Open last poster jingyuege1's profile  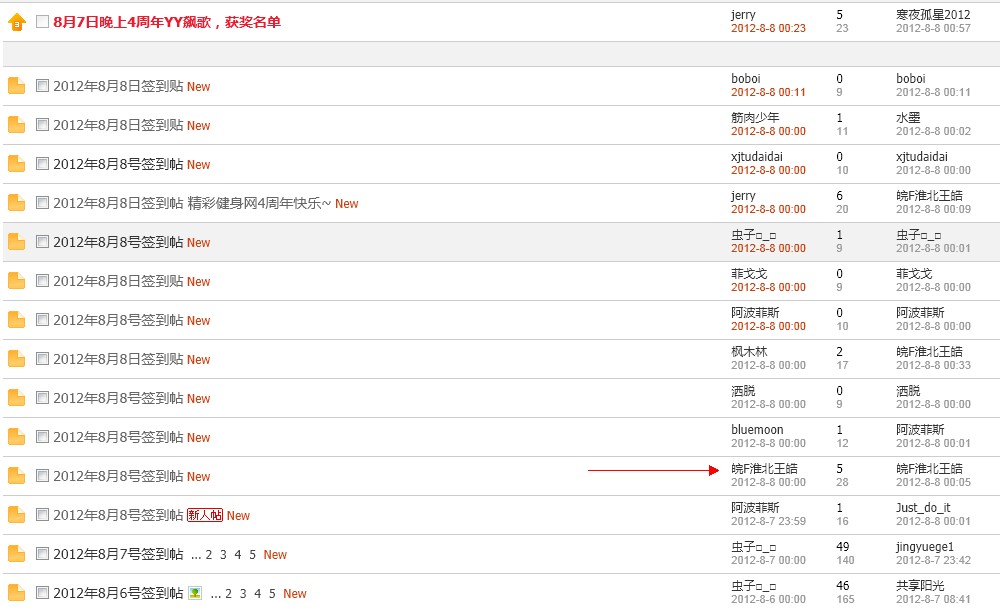point(925,547)
